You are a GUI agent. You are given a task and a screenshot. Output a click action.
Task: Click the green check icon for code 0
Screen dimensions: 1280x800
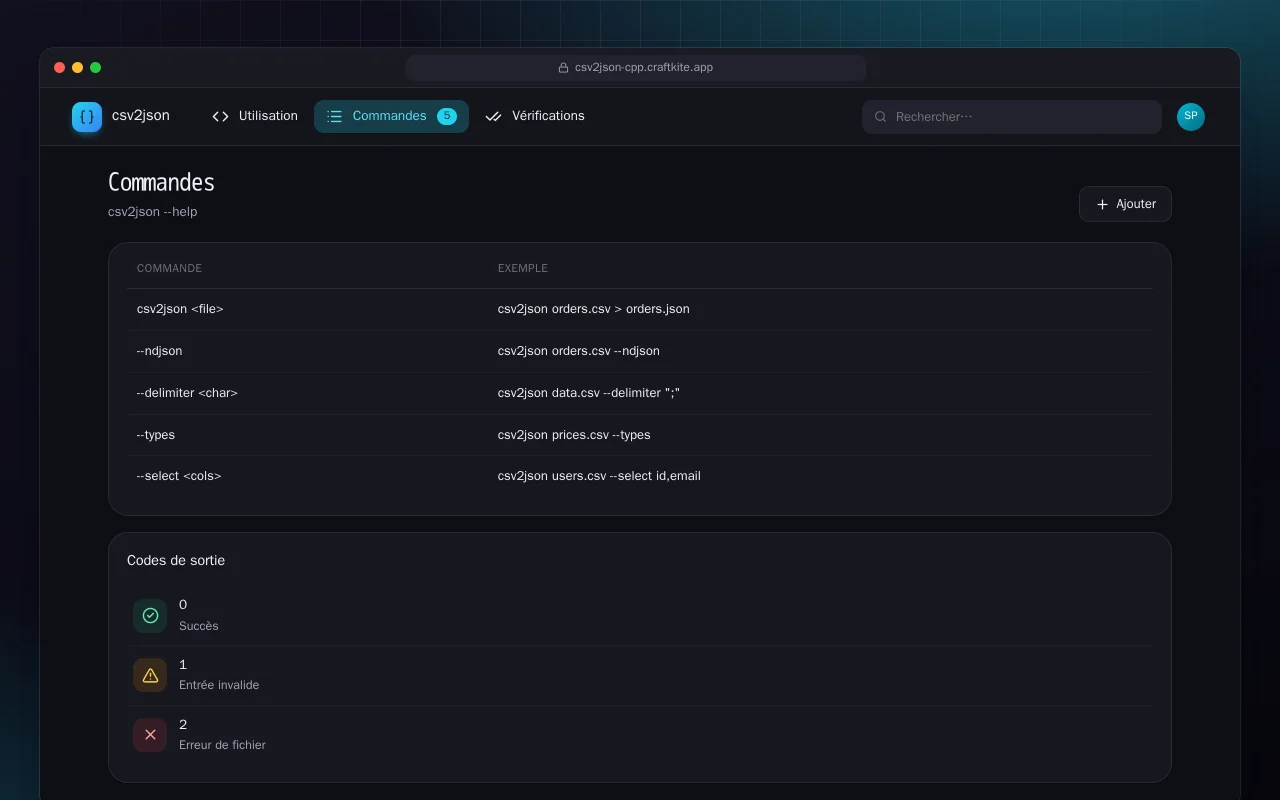150,616
